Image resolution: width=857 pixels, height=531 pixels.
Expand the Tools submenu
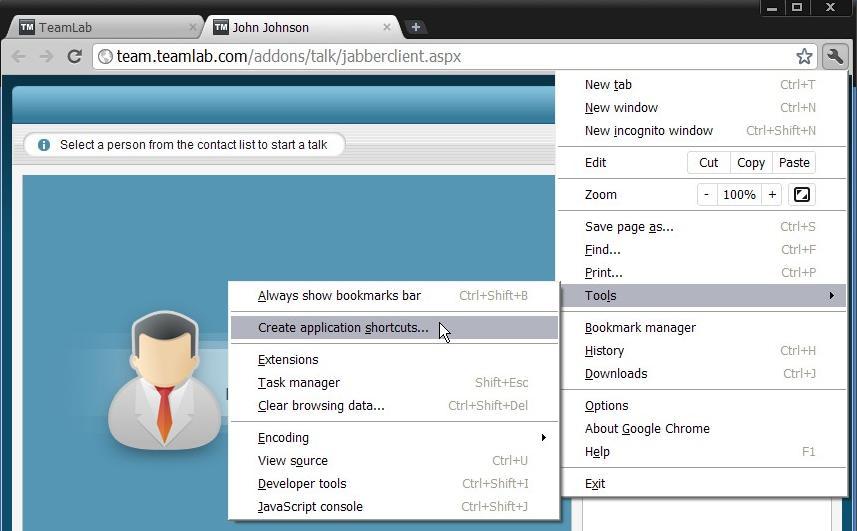point(701,296)
